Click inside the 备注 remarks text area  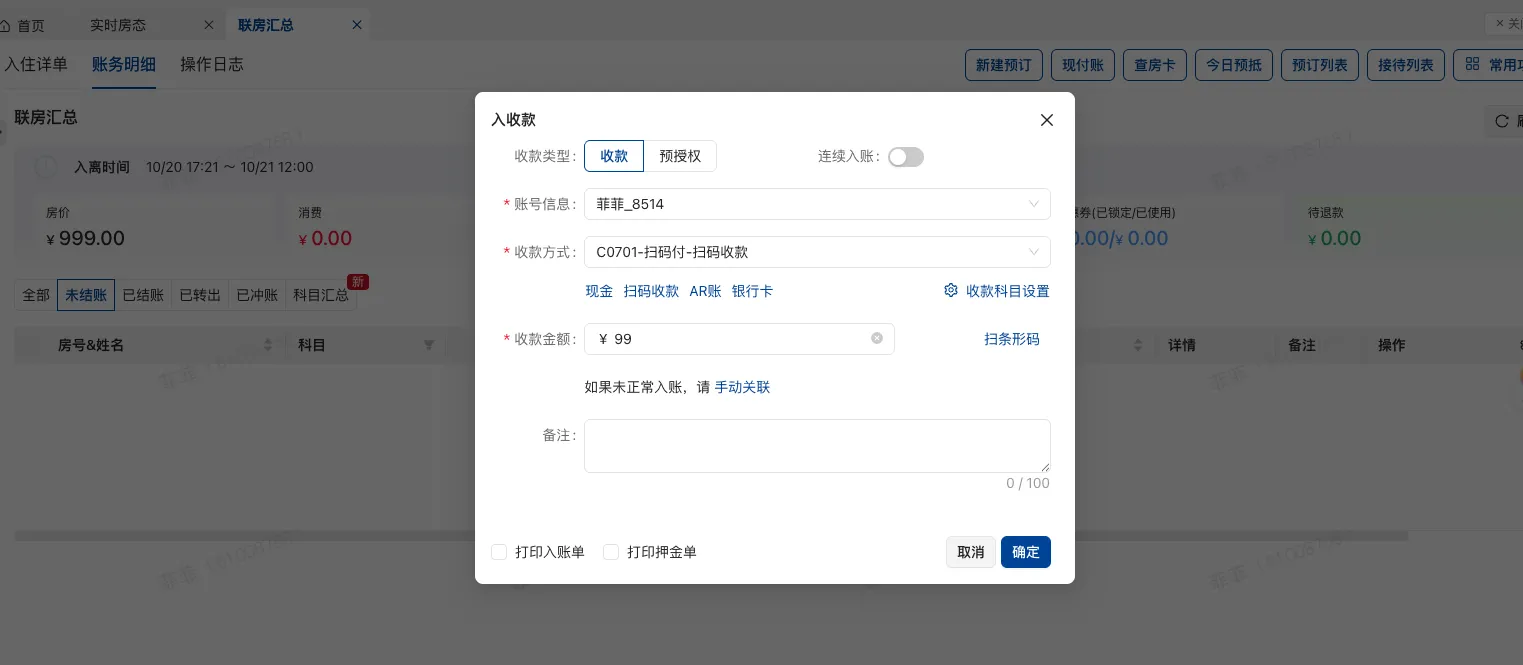(x=817, y=445)
